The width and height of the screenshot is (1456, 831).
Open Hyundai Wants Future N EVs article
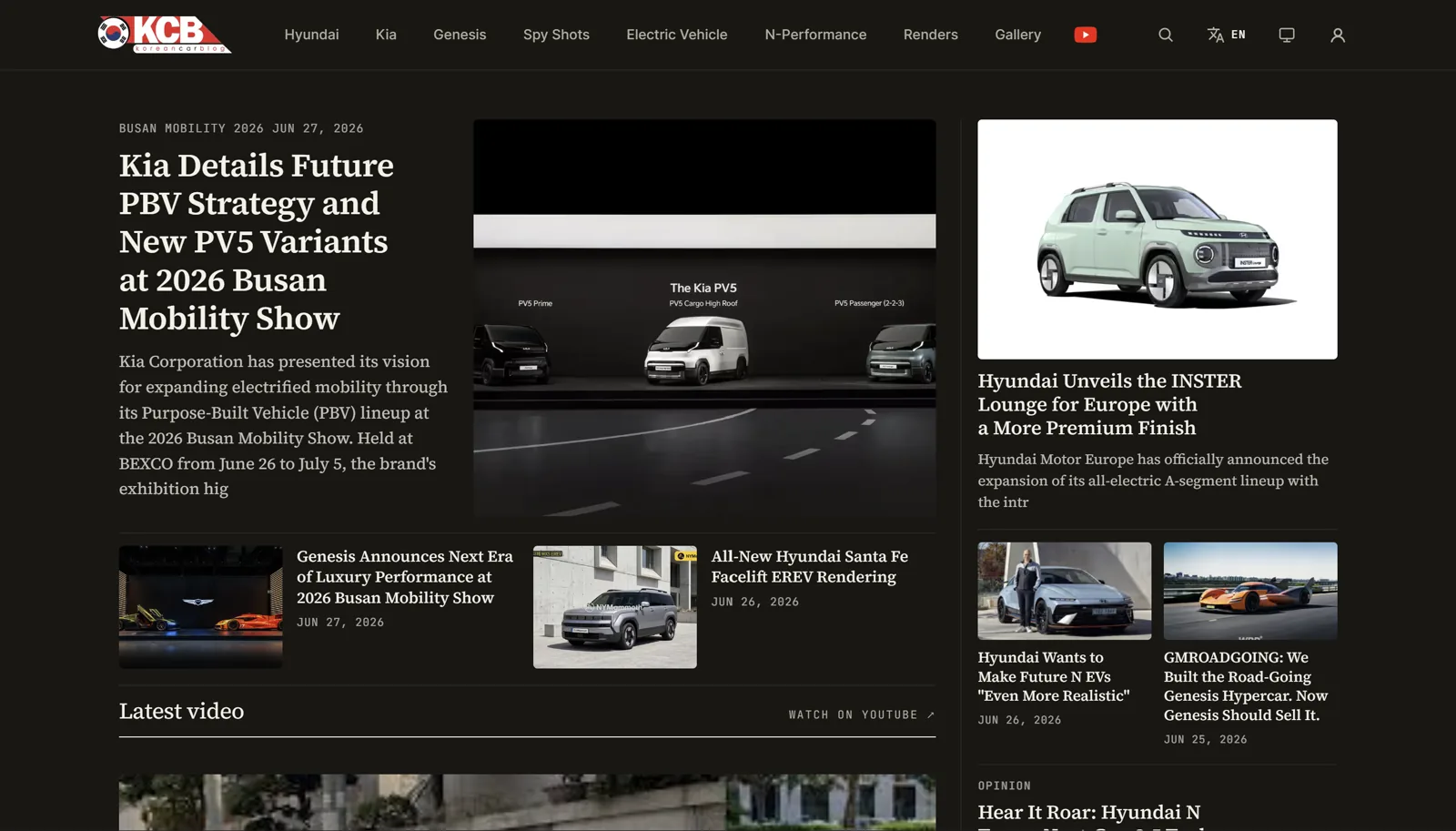click(x=1053, y=676)
